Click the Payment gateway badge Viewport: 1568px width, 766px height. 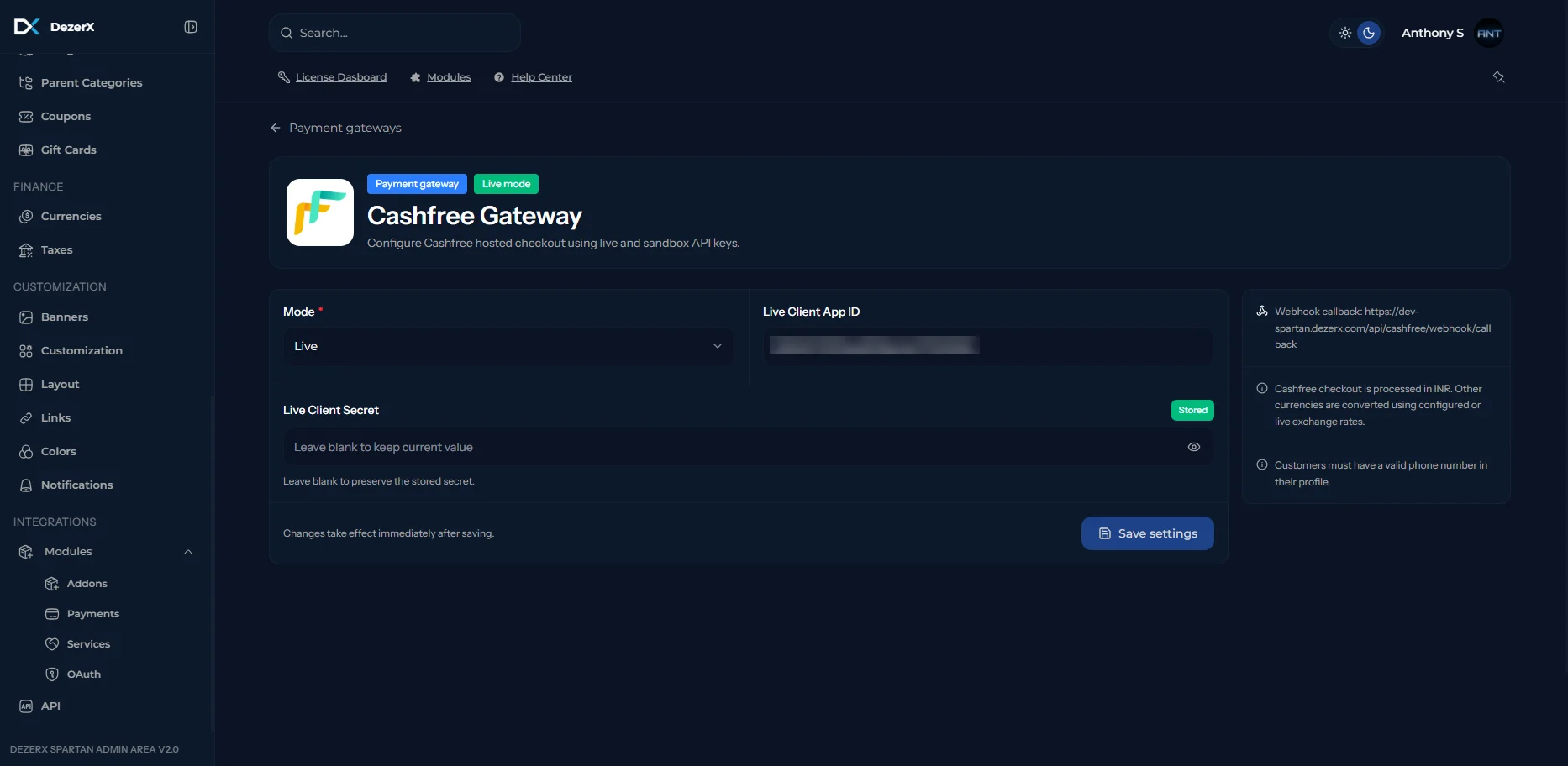coord(417,184)
